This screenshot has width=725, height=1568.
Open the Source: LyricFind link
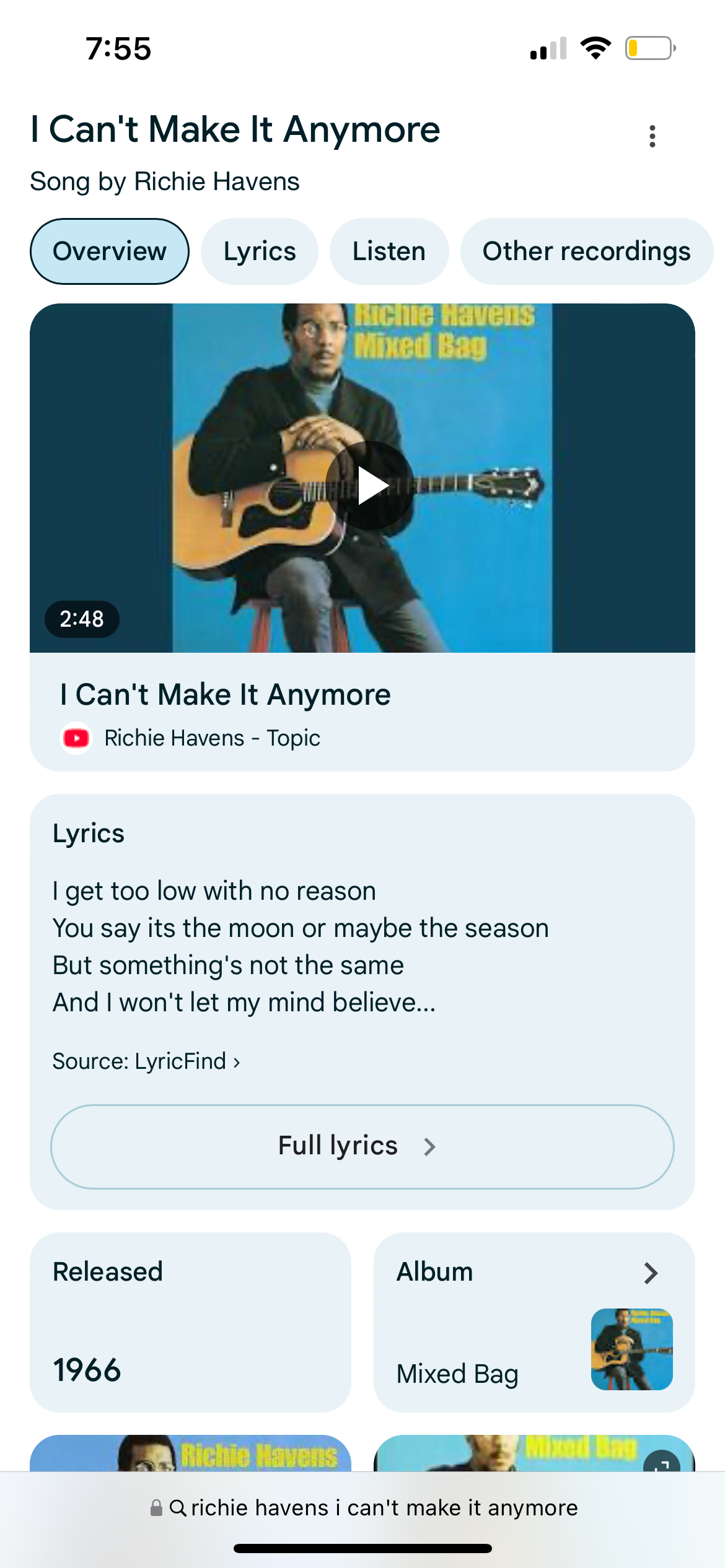[146, 1061]
